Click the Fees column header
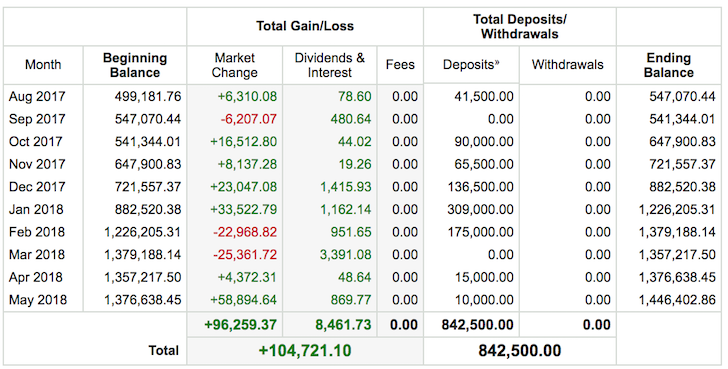 (x=400, y=65)
